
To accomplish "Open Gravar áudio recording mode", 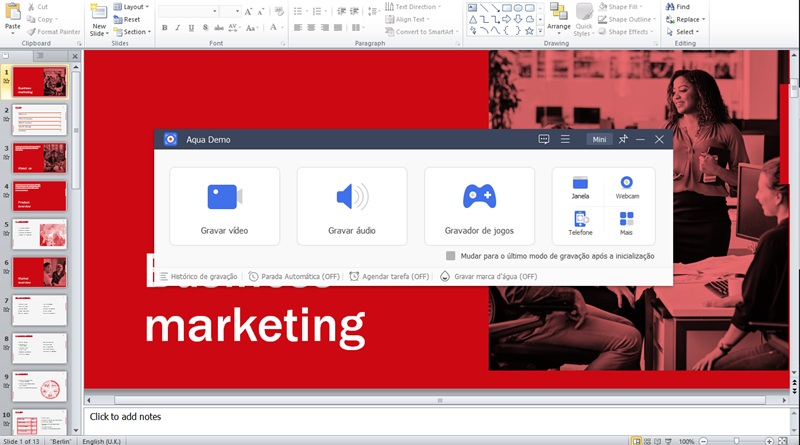I will coord(352,206).
